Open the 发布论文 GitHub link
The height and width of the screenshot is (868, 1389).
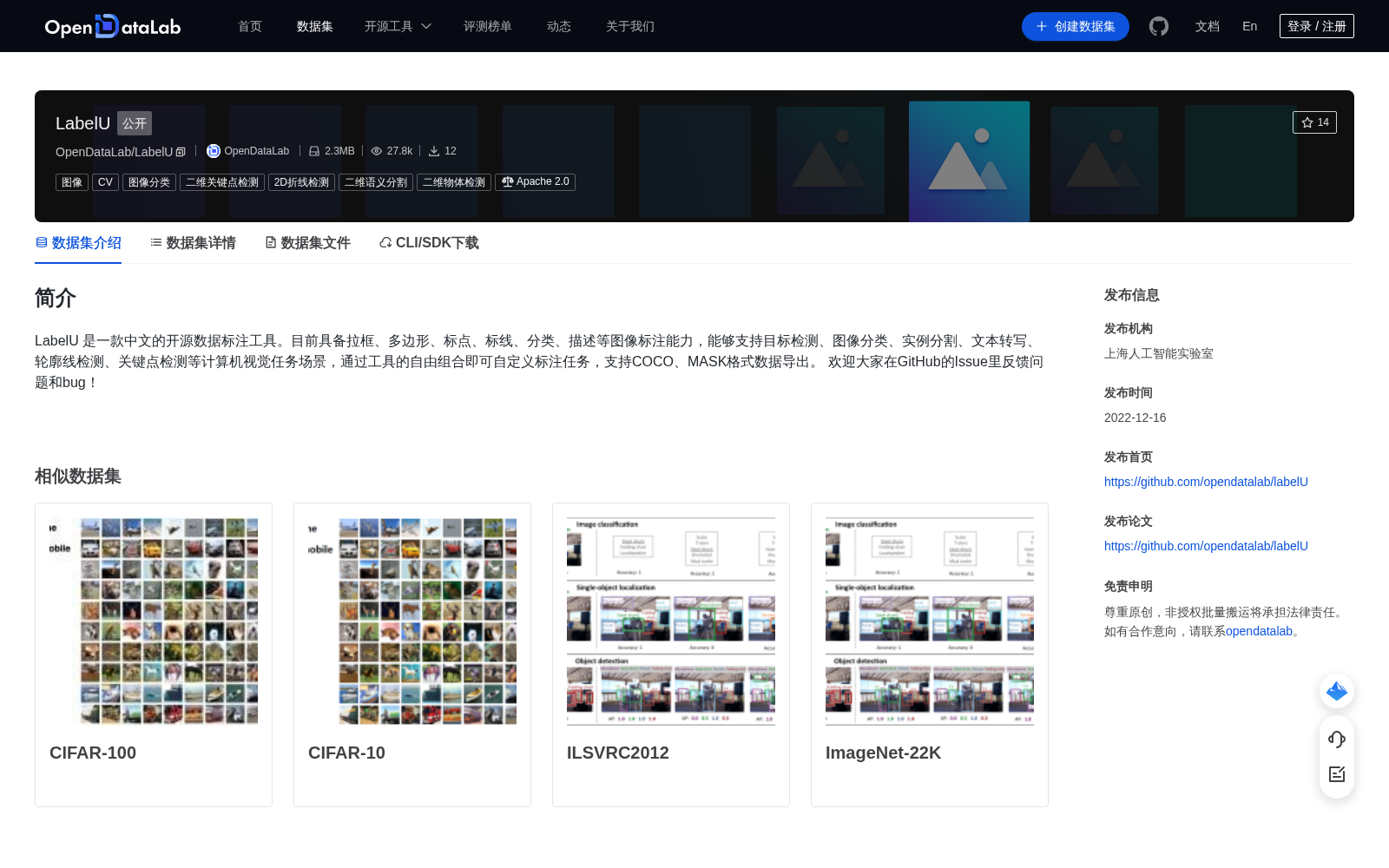1206,546
